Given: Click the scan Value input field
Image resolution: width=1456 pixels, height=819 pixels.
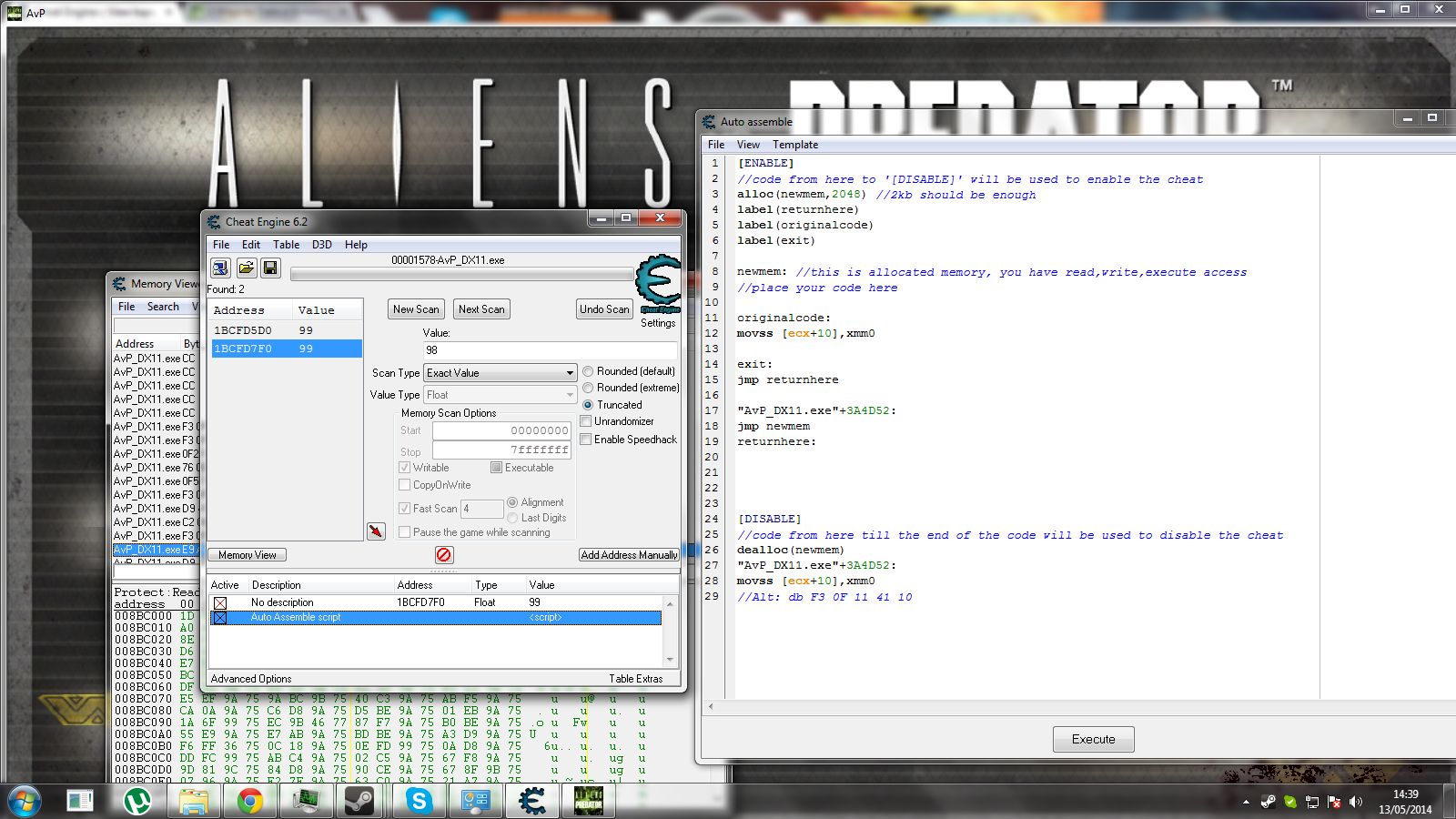Looking at the screenshot, I should pos(550,350).
